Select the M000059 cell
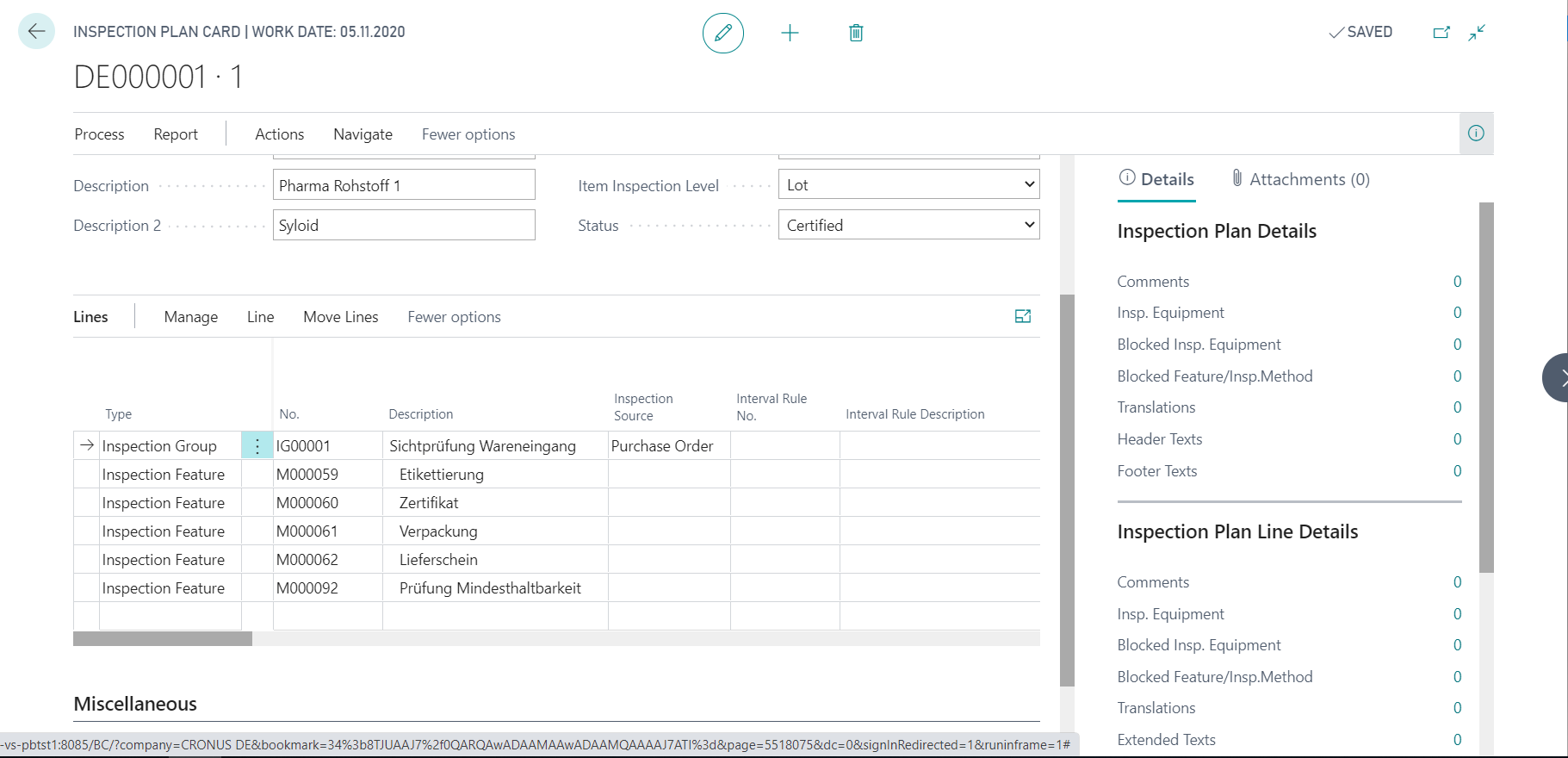The height and width of the screenshot is (758, 1568). [328, 475]
